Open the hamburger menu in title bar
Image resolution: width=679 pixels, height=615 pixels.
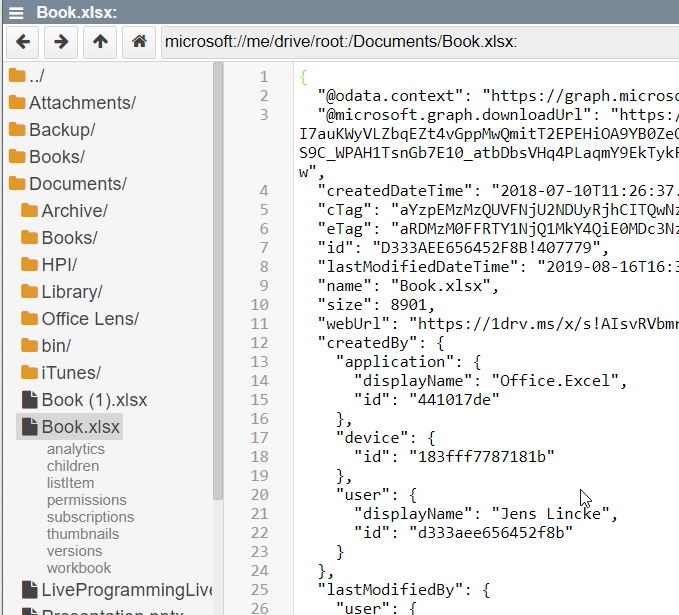coord(16,12)
